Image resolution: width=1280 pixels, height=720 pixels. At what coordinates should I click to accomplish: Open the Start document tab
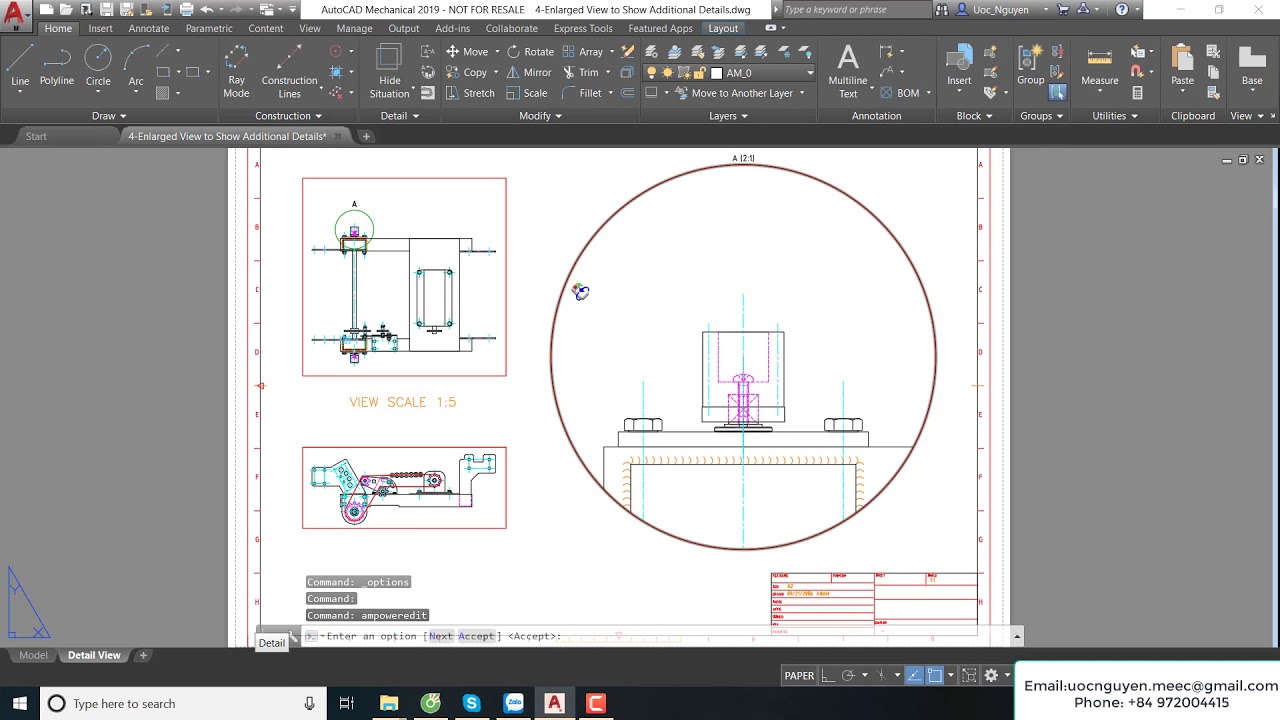click(x=36, y=136)
